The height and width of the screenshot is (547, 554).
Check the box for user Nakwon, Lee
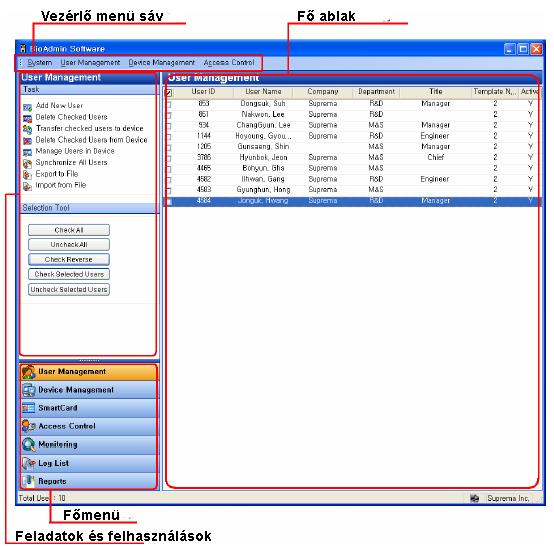(169, 115)
